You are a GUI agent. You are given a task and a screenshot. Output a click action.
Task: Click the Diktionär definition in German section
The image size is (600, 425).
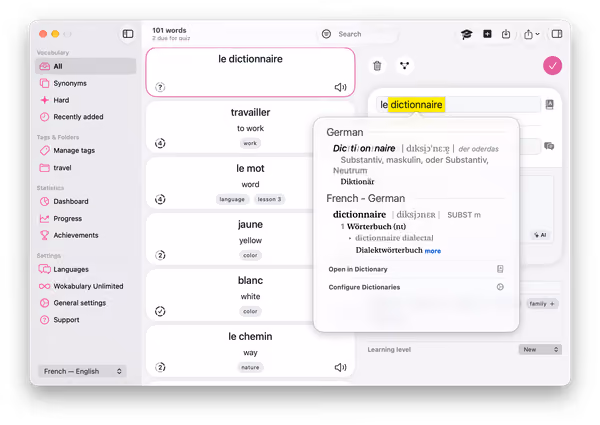click(357, 182)
